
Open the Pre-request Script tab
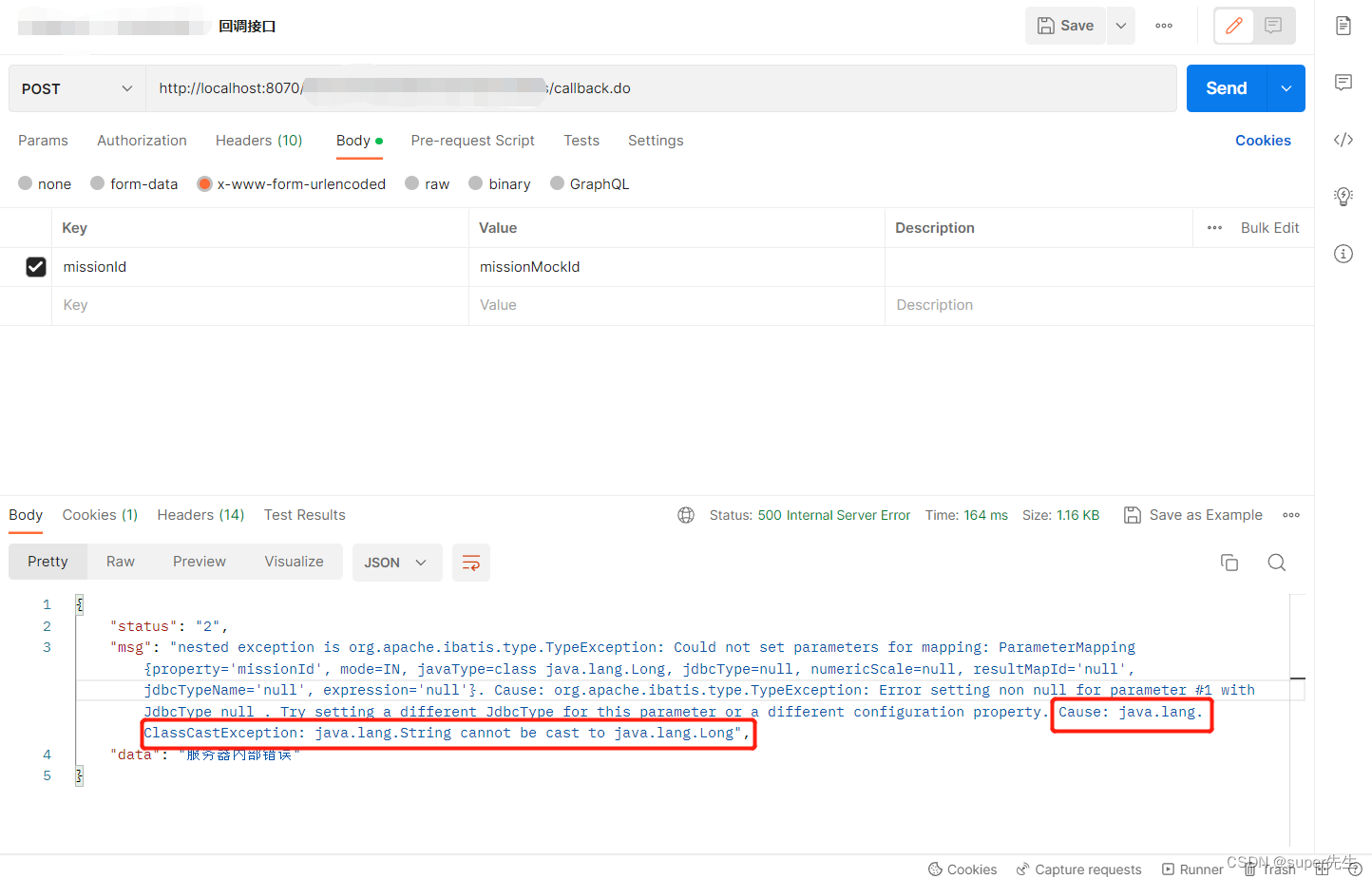tap(472, 141)
